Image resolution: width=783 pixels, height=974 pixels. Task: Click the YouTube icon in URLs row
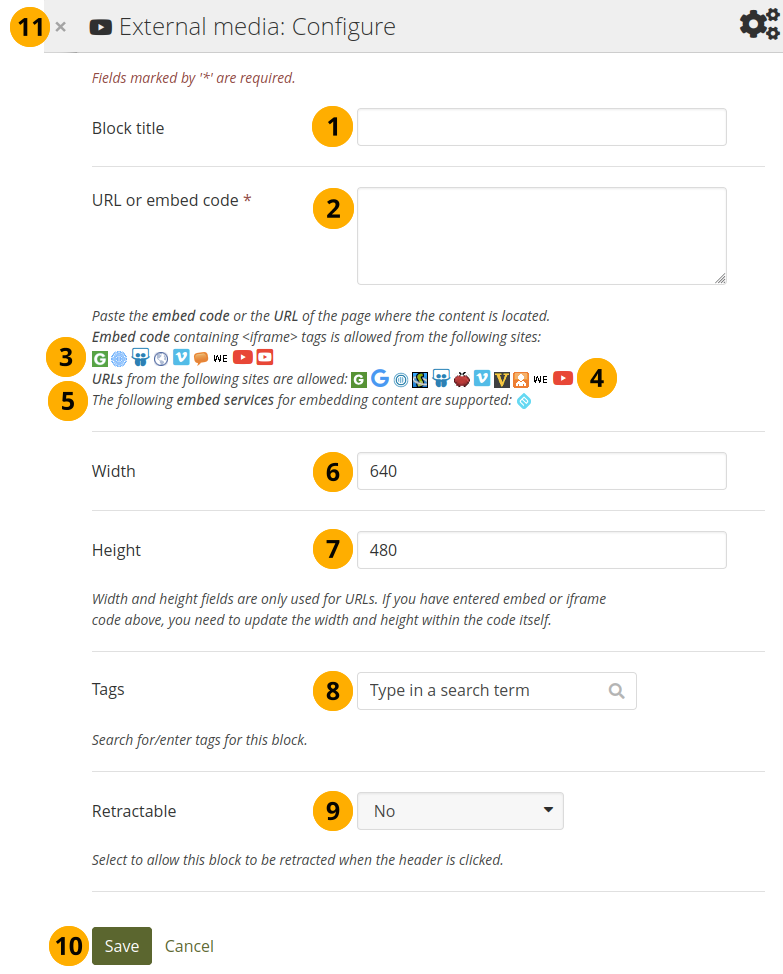[563, 379]
